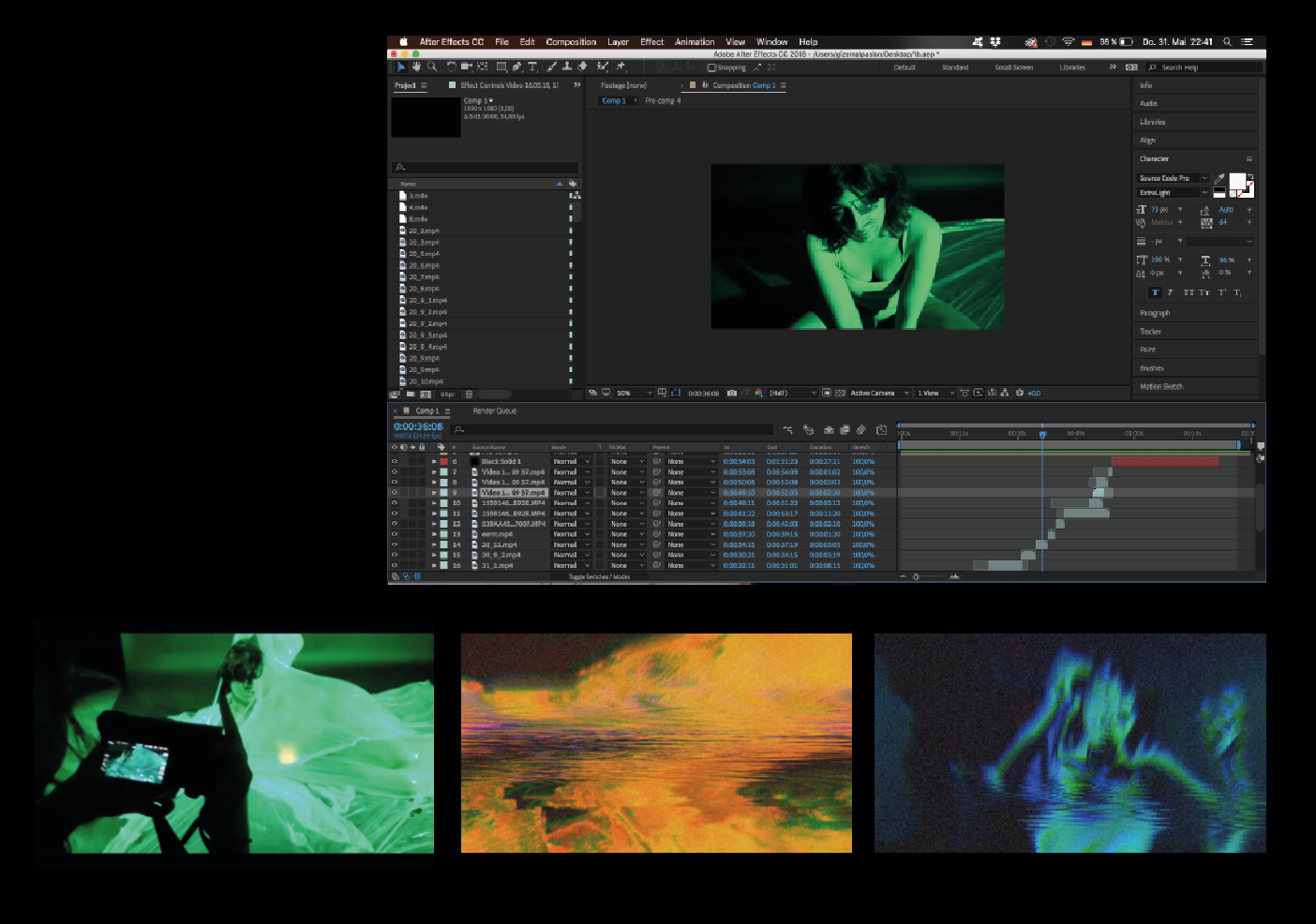
Task: Open the 1 View layout dropdown
Action: [x=935, y=394]
